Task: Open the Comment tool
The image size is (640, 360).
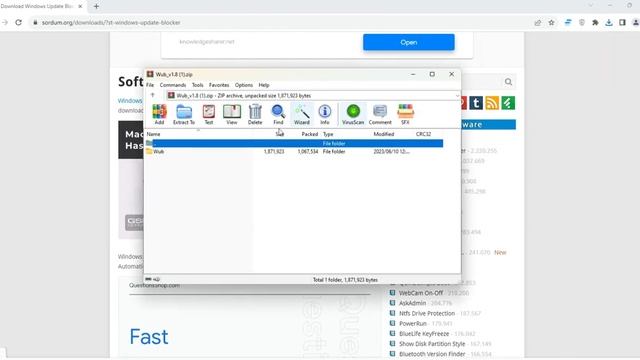Action: pos(380,114)
